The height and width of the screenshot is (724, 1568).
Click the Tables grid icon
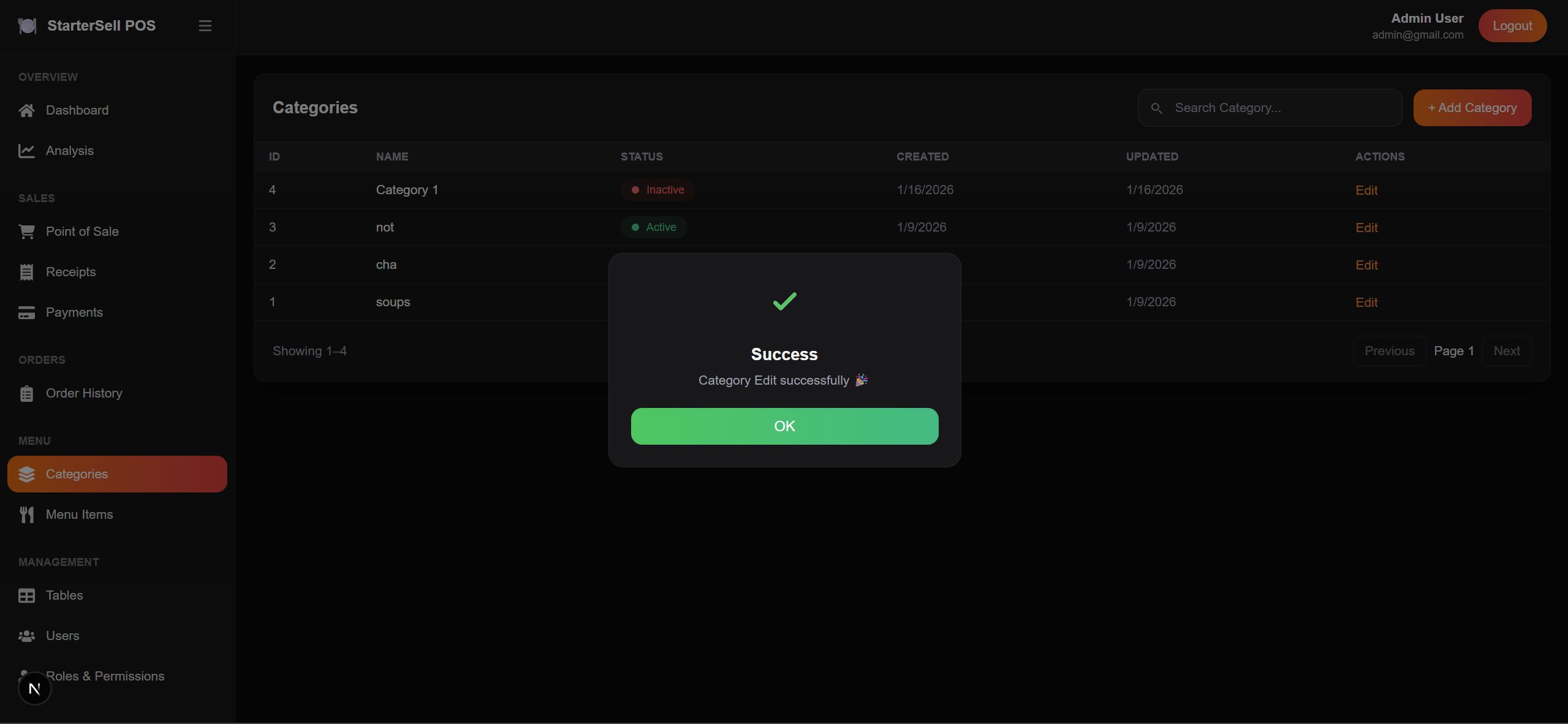(x=26, y=595)
